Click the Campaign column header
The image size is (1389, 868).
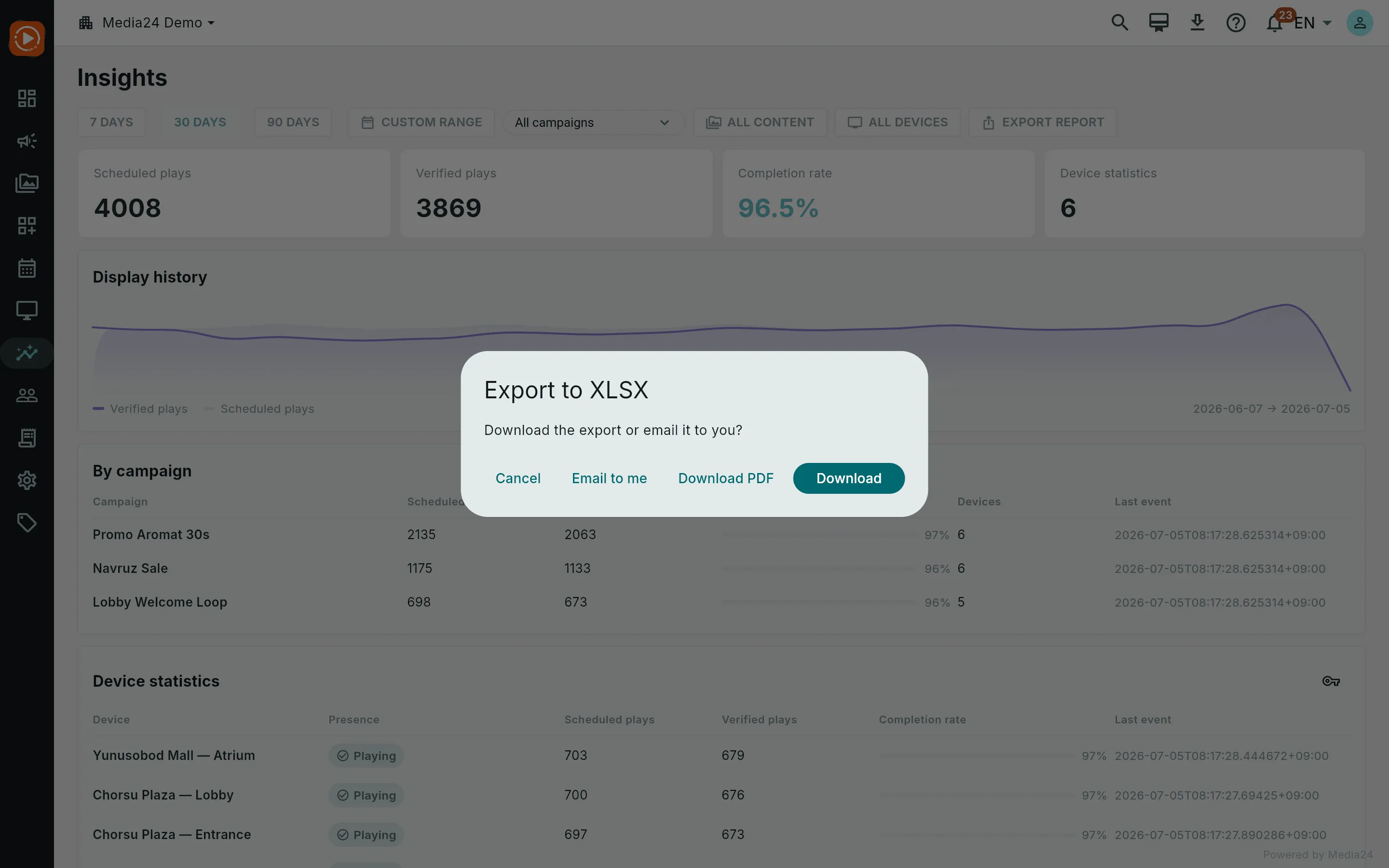click(x=120, y=502)
